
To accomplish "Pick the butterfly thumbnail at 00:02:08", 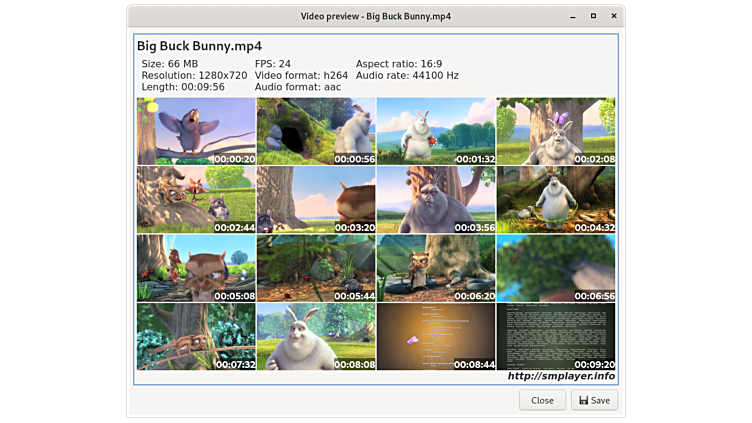I will click(x=556, y=131).
